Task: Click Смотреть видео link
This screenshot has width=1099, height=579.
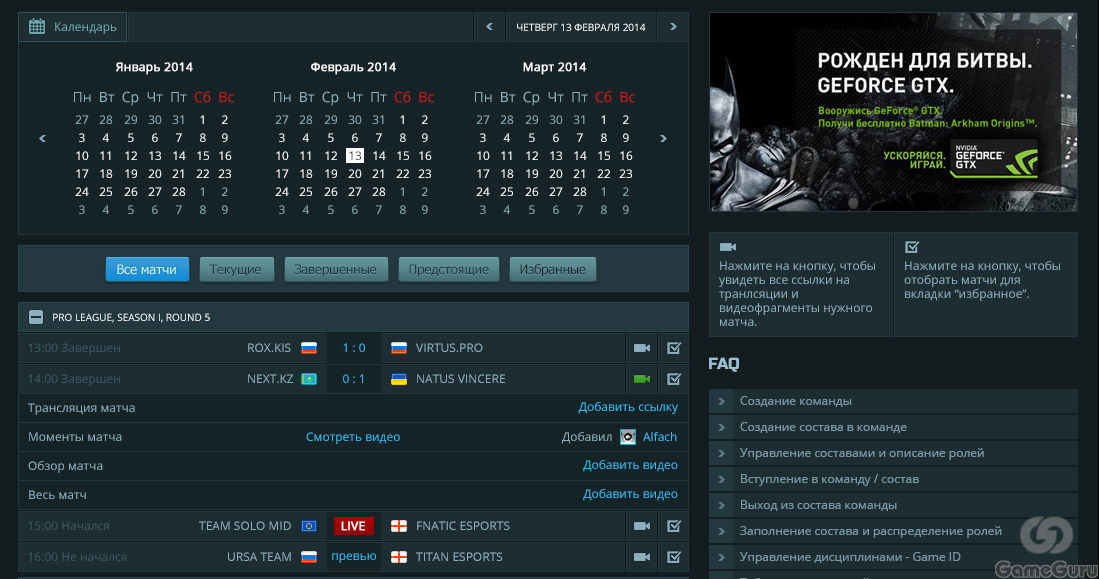Action: pyautogui.click(x=353, y=437)
